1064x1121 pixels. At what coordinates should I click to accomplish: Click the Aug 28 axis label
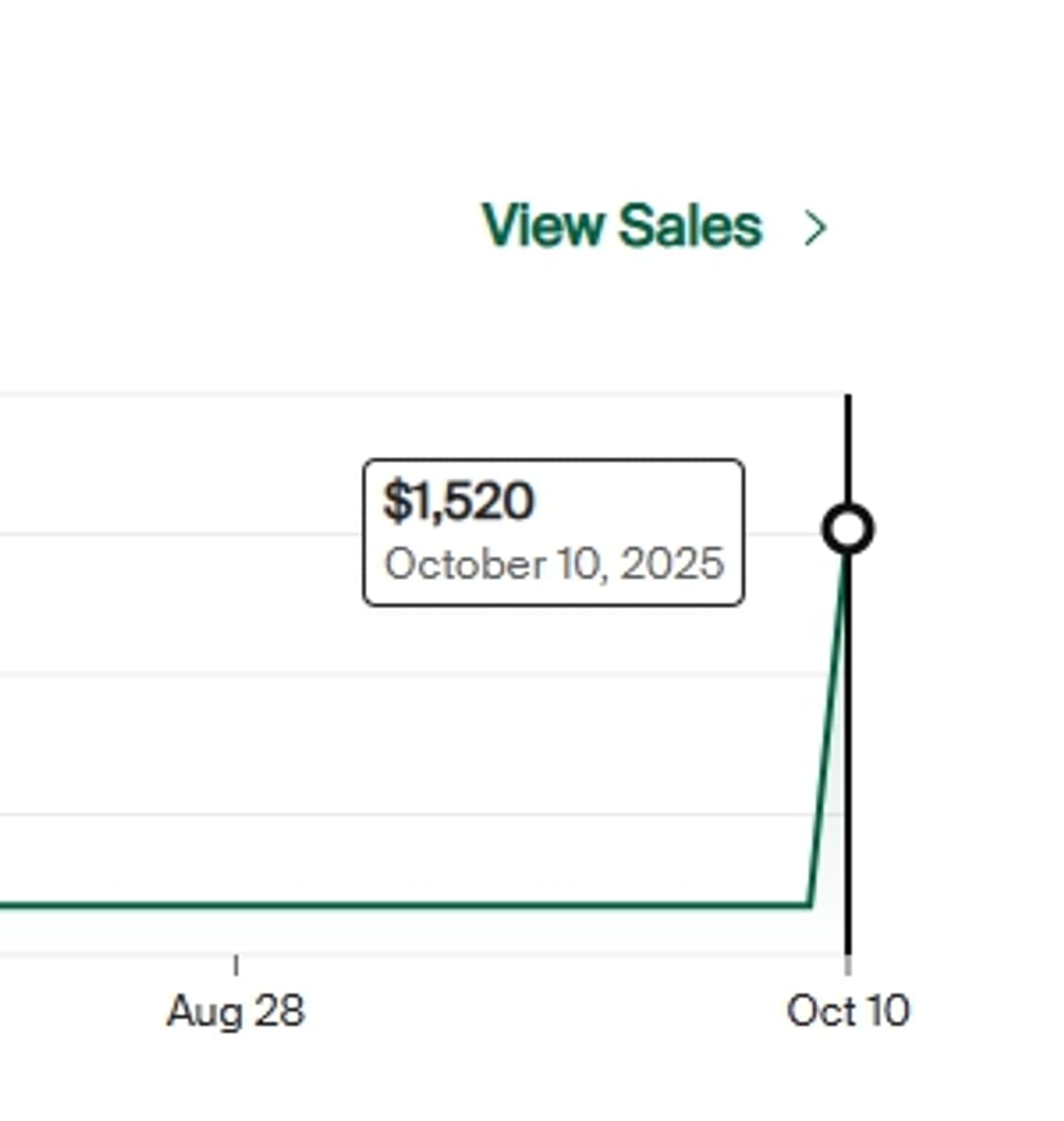[x=235, y=1011]
